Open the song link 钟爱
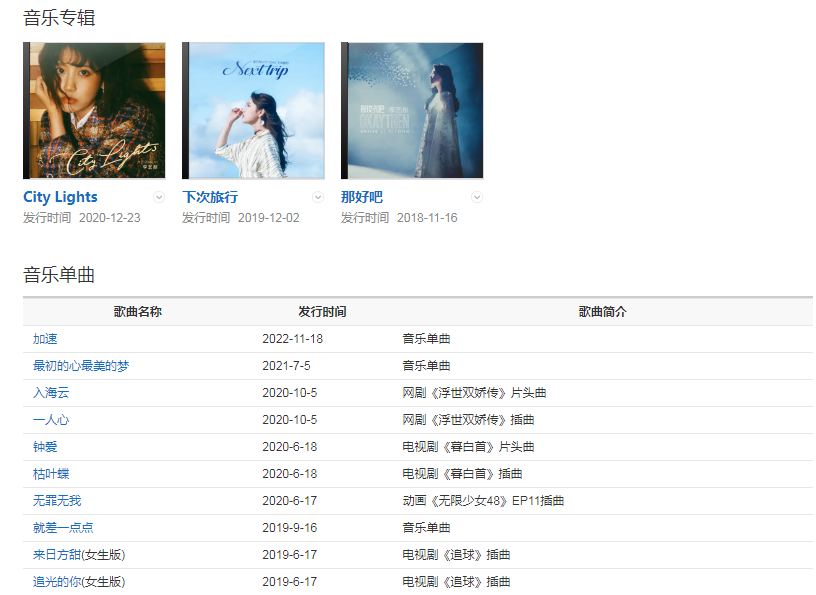816x595 pixels. 45,447
